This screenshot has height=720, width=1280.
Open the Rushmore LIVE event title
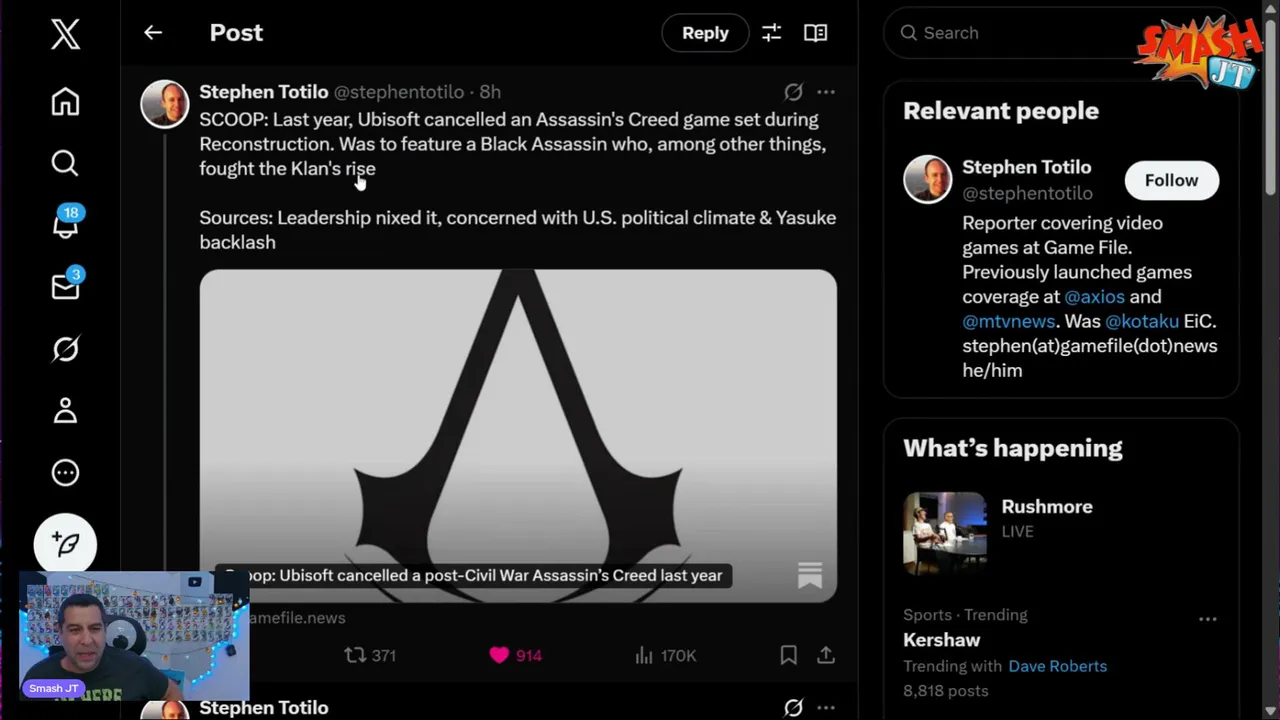(x=1047, y=507)
